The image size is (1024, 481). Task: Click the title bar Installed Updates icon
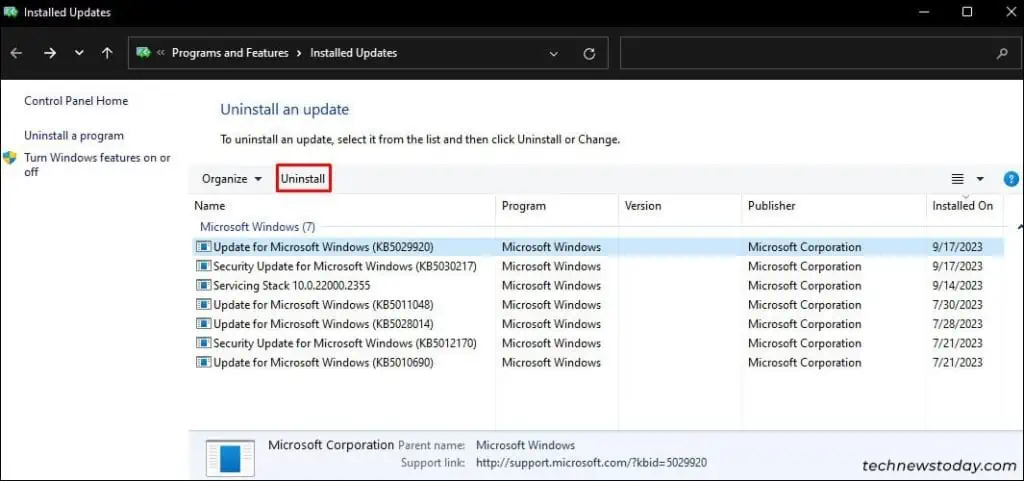pyautogui.click(x=10, y=12)
